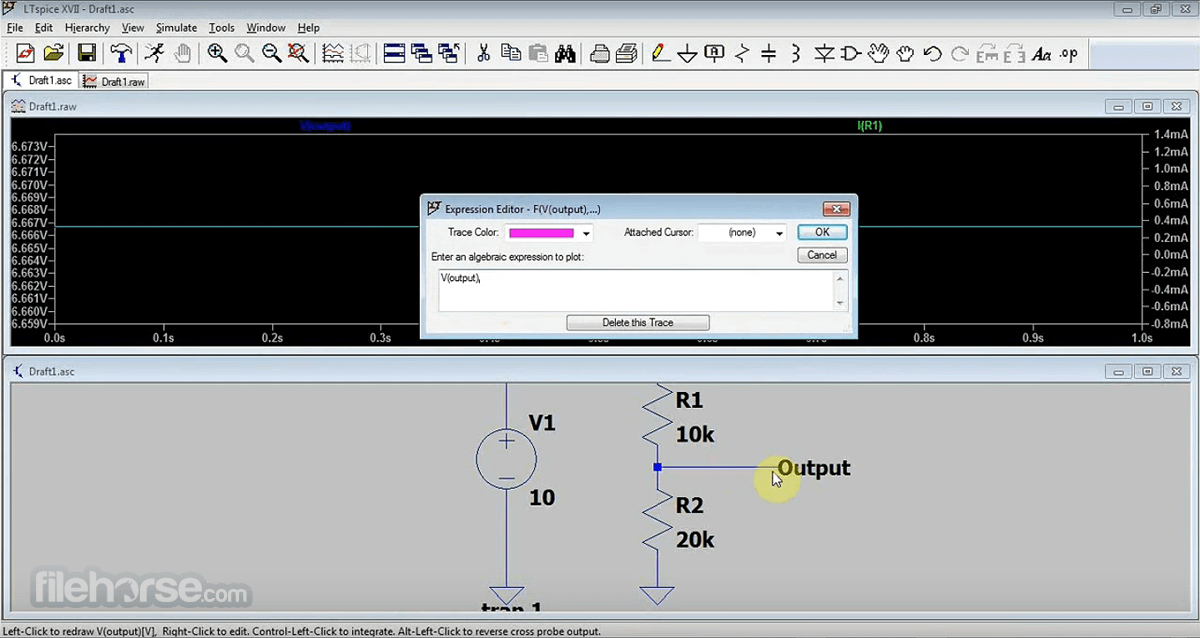
Task: Confirm Expression Editor with OK
Action: click(x=822, y=232)
